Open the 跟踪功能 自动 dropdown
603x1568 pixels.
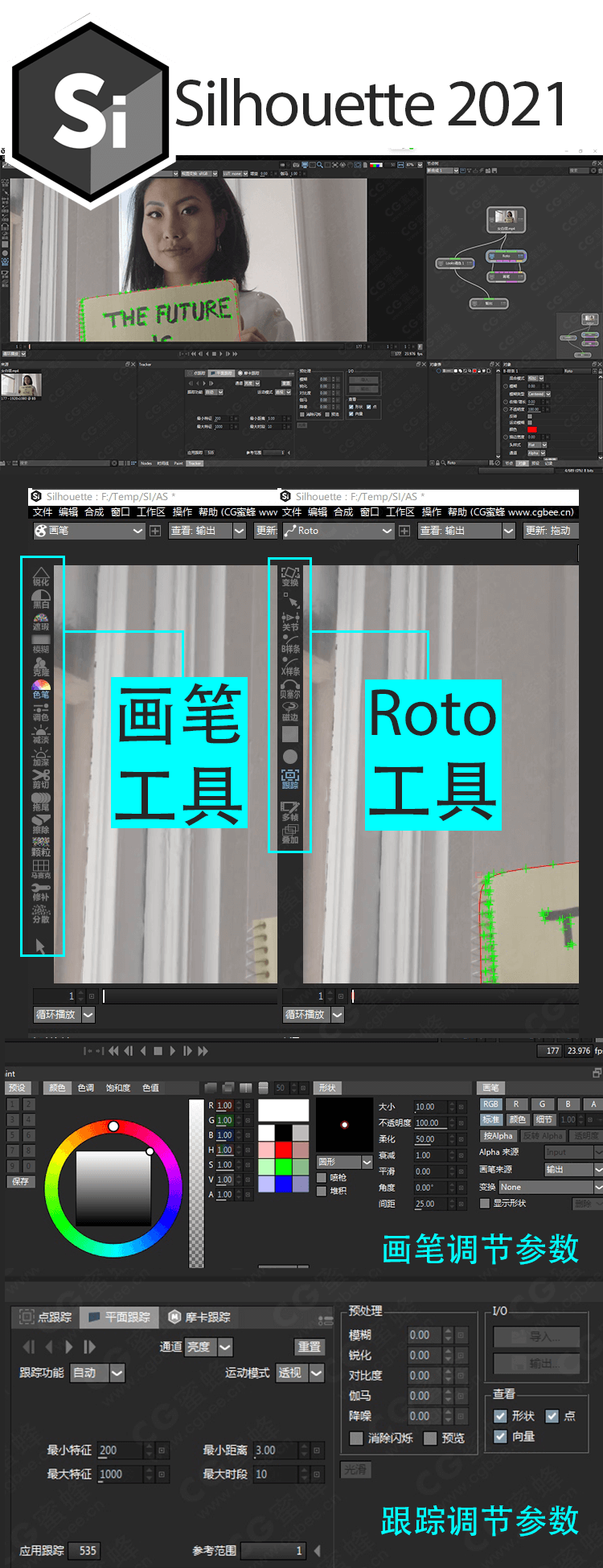(97, 1373)
